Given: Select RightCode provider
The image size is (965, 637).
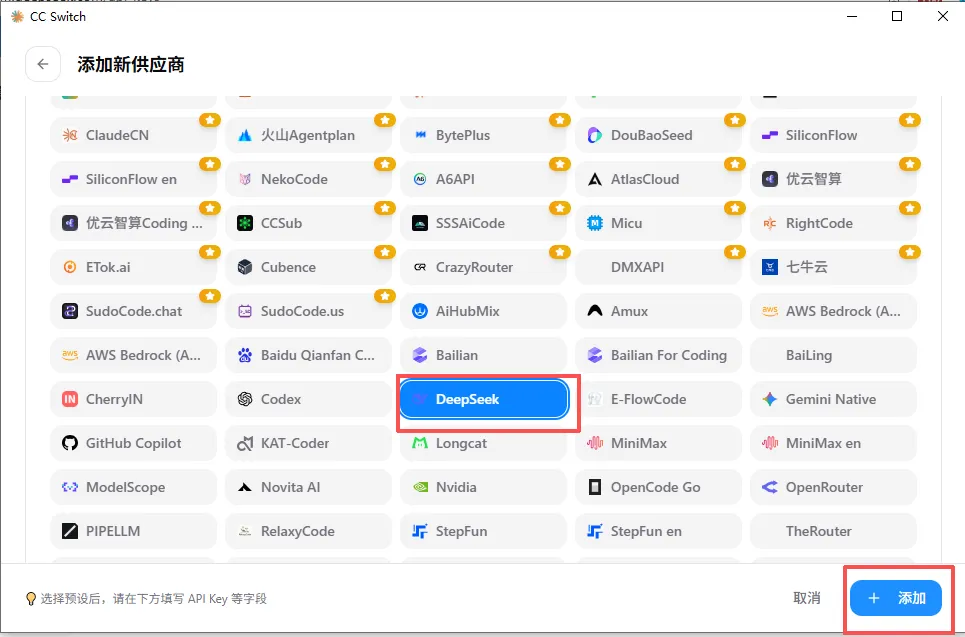Looking at the screenshot, I should 833,223.
